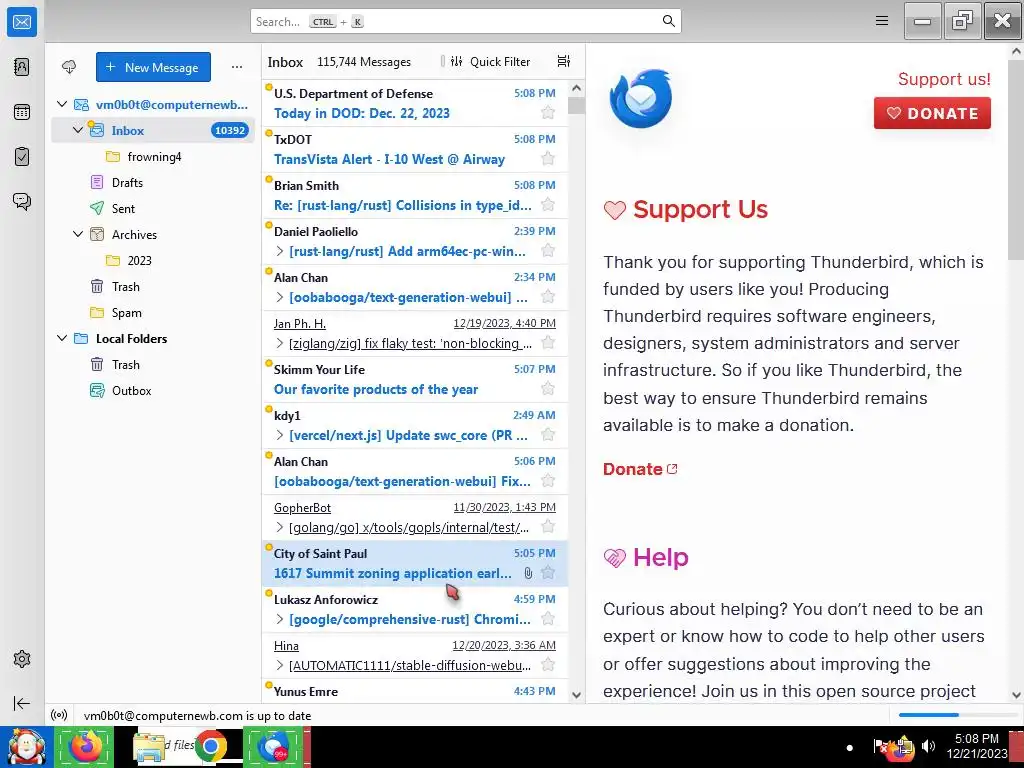Screen dimensions: 1024x768
Task: Collapse the Archives folder
Action: [78, 234]
